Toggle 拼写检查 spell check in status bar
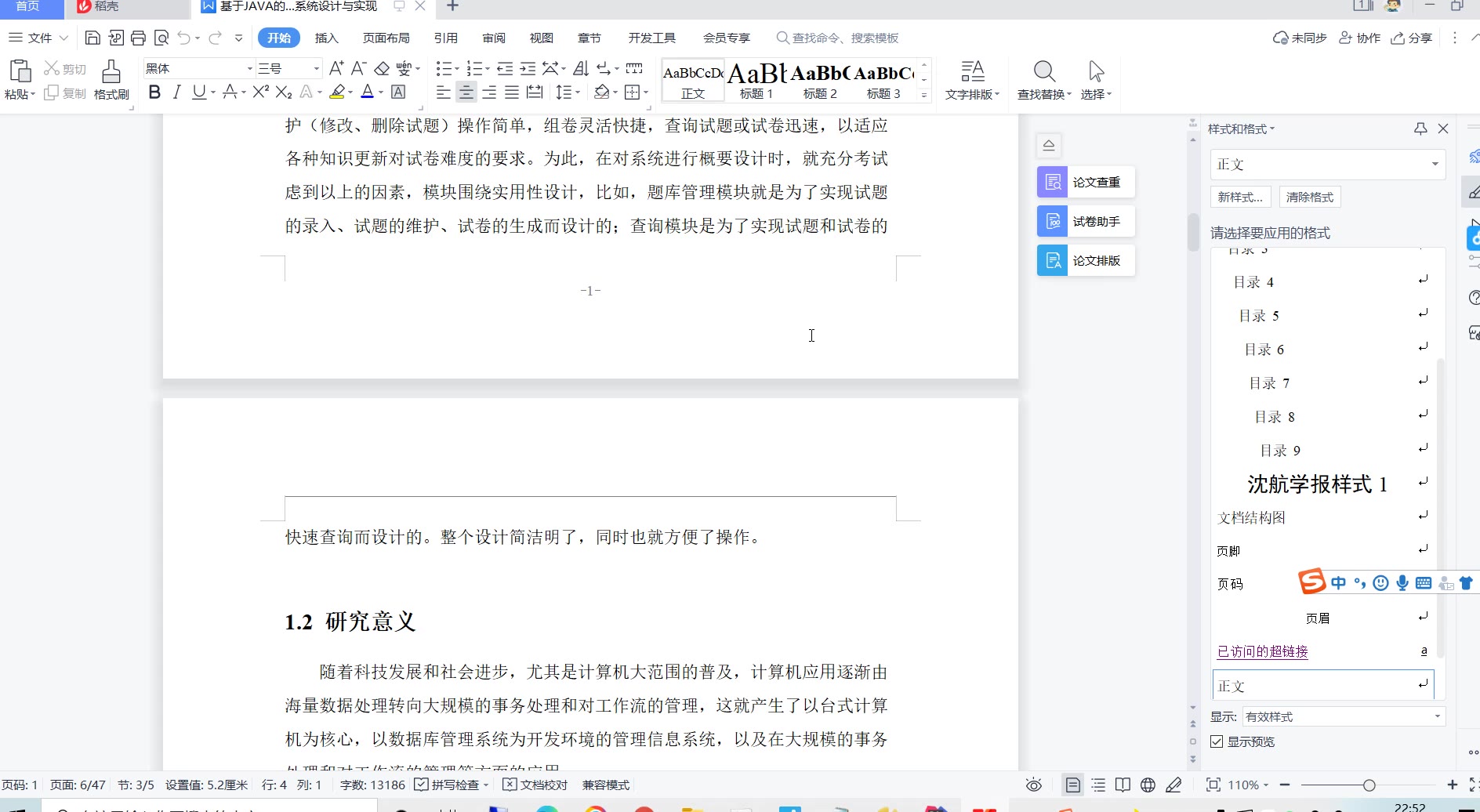 [x=451, y=785]
